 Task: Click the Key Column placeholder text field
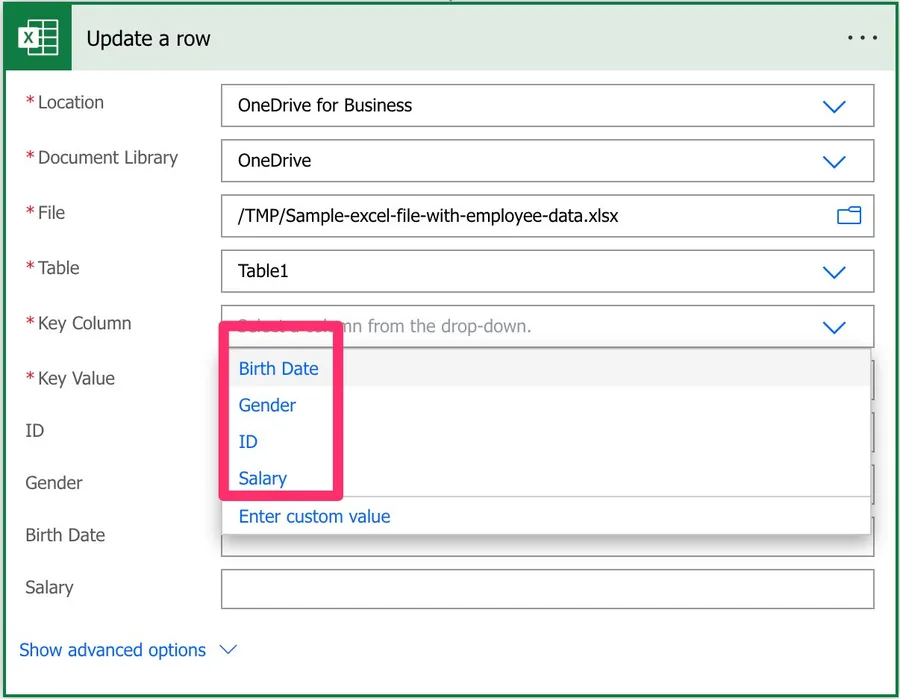[510, 327]
